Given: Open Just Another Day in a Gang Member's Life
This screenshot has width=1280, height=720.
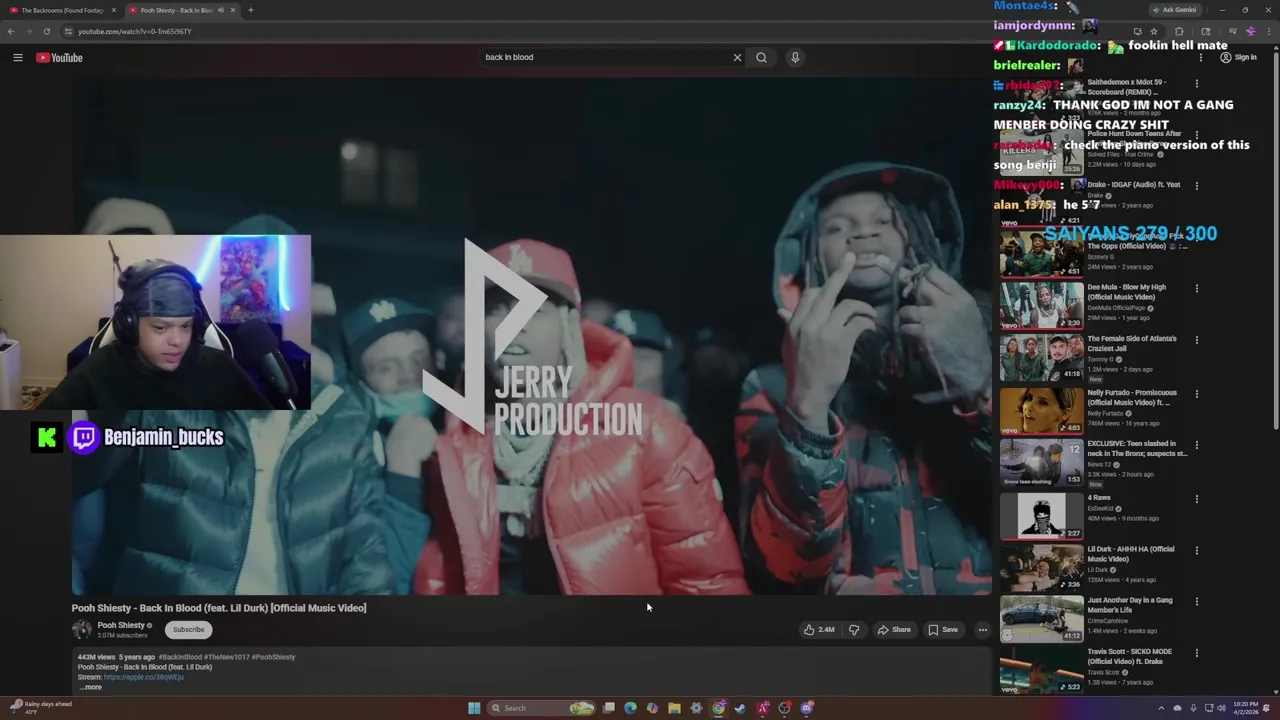Looking at the screenshot, I should [x=1130, y=605].
